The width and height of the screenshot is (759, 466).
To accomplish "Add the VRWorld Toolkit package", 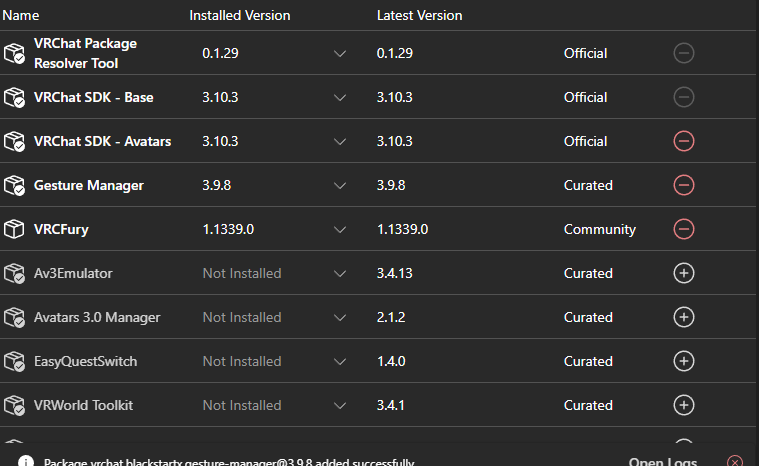I will (x=683, y=406).
